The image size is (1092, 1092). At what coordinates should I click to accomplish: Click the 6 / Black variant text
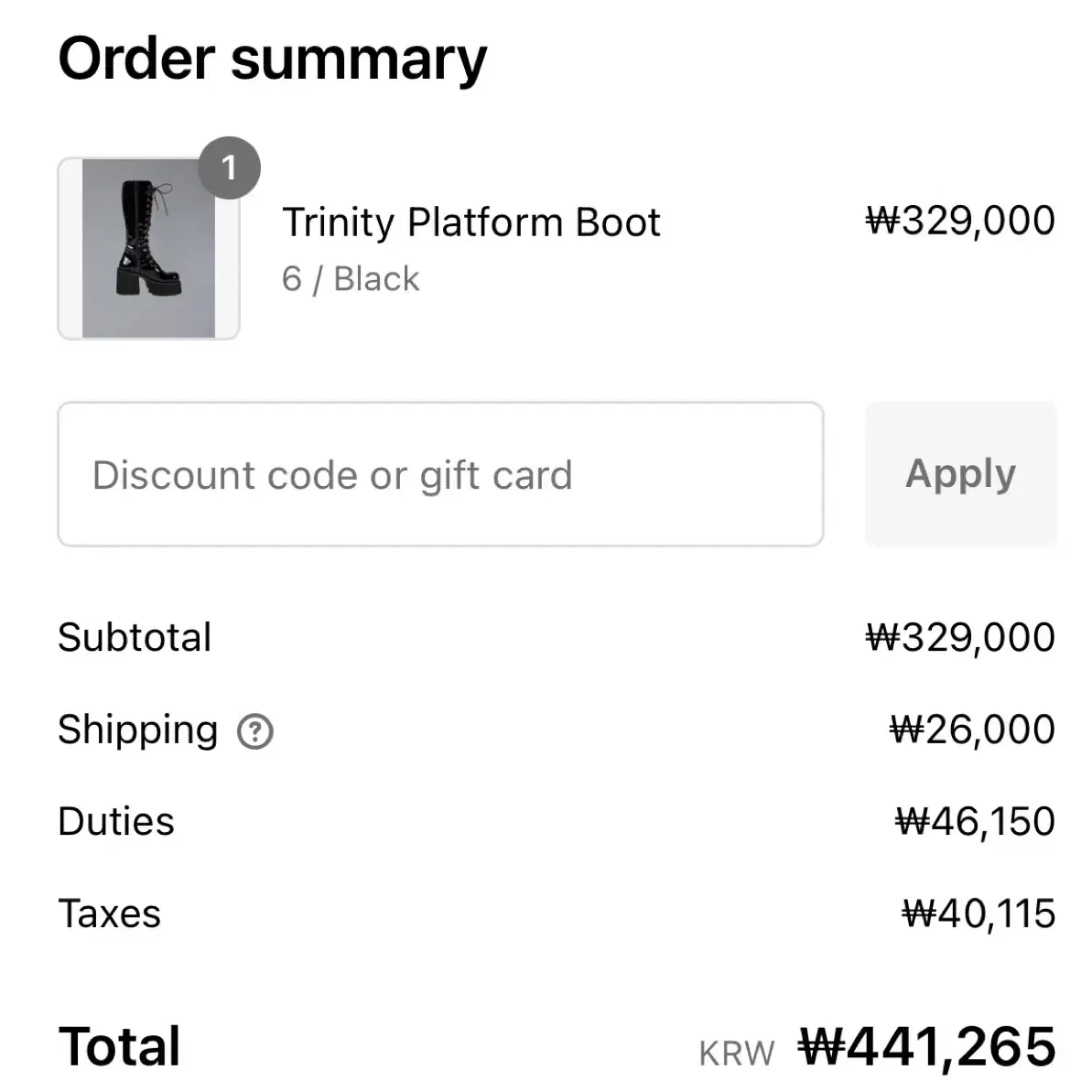(351, 279)
